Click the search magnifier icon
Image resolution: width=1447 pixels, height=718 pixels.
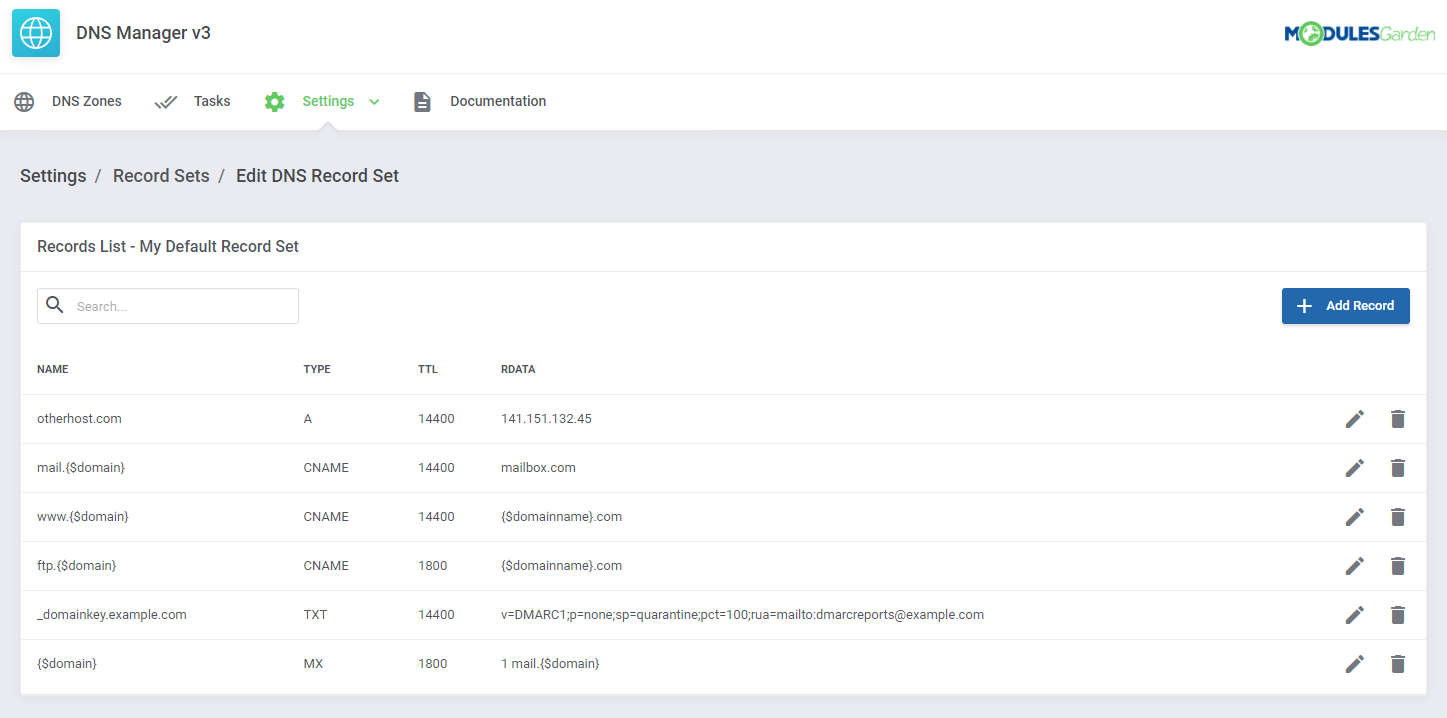pos(55,305)
